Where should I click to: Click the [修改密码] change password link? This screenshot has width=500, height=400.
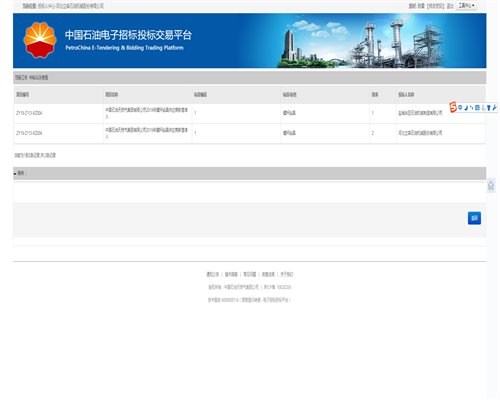(435, 6)
